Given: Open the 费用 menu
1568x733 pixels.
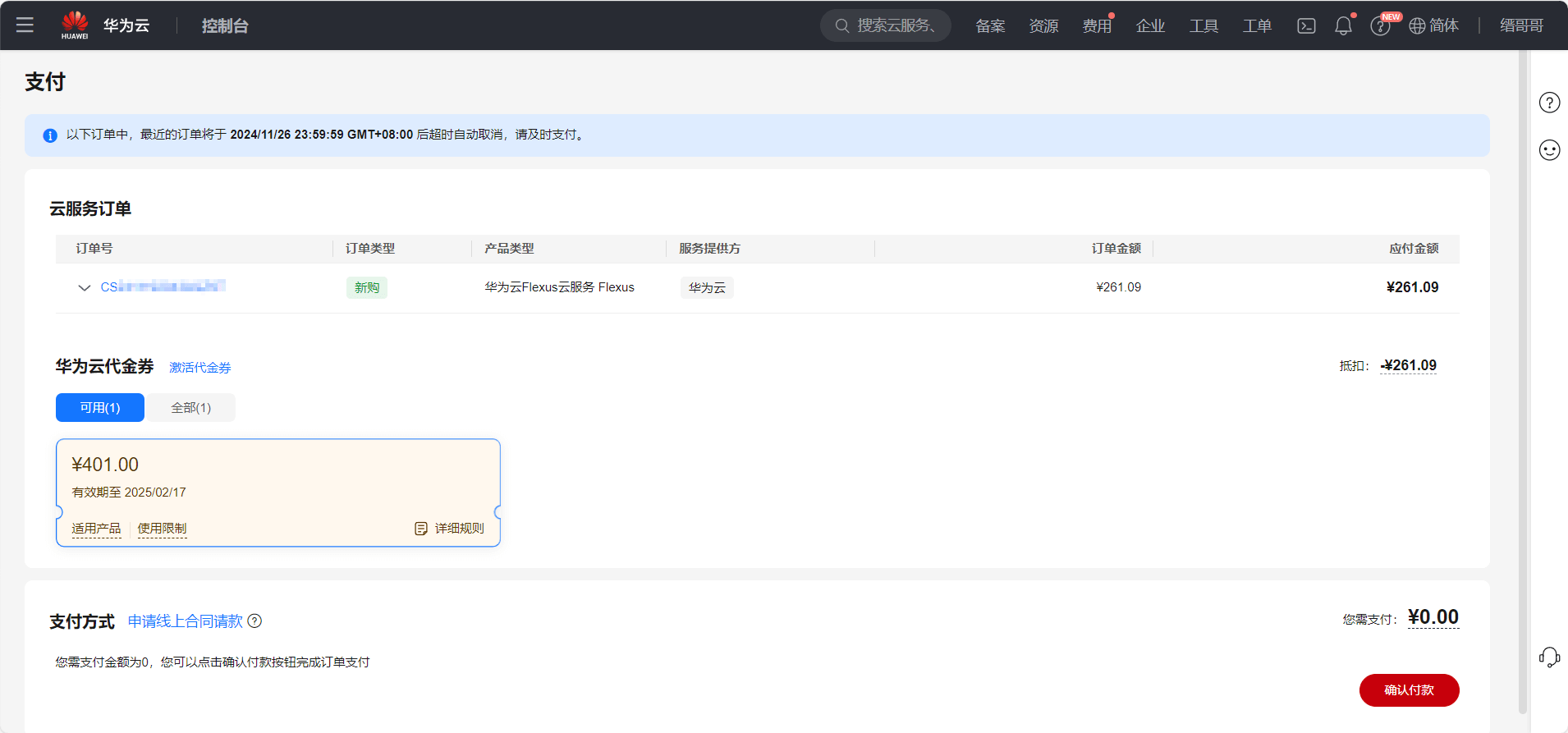Looking at the screenshot, I should (x=1097, y=26).
